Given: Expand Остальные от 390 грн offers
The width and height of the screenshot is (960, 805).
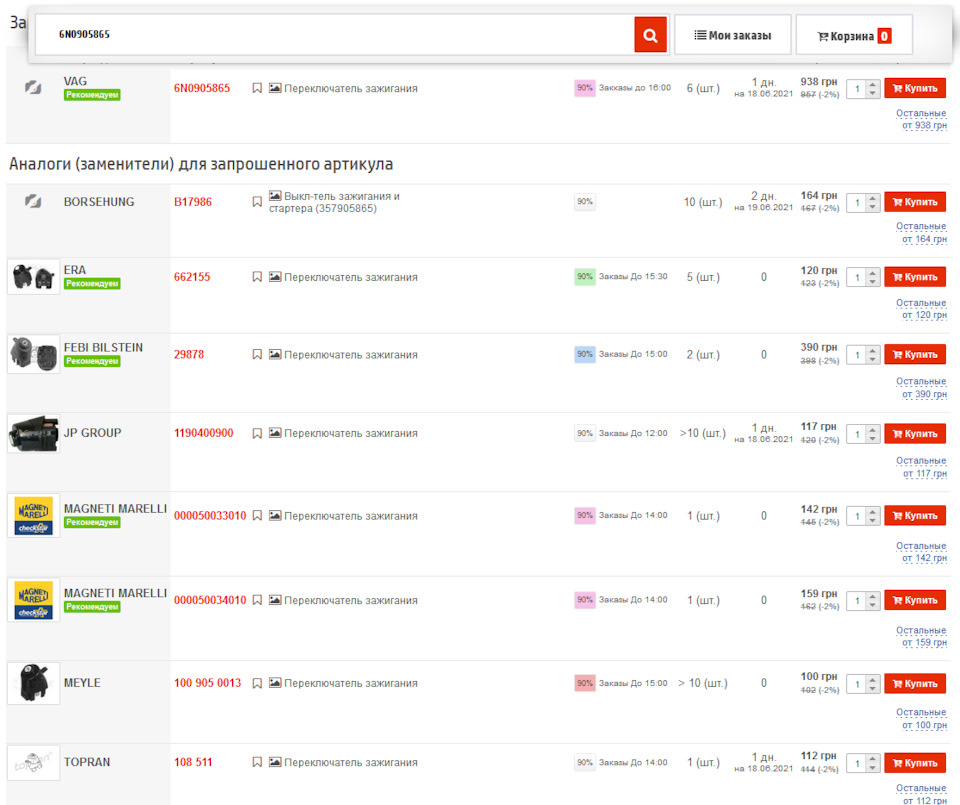Looking at the screenshot, I should (921, 388).
